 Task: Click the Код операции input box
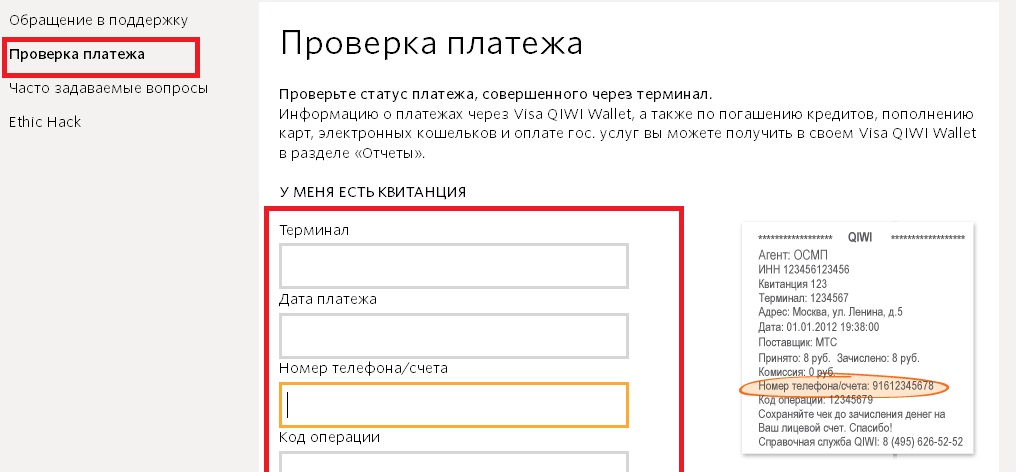click(x=454, y=462)
